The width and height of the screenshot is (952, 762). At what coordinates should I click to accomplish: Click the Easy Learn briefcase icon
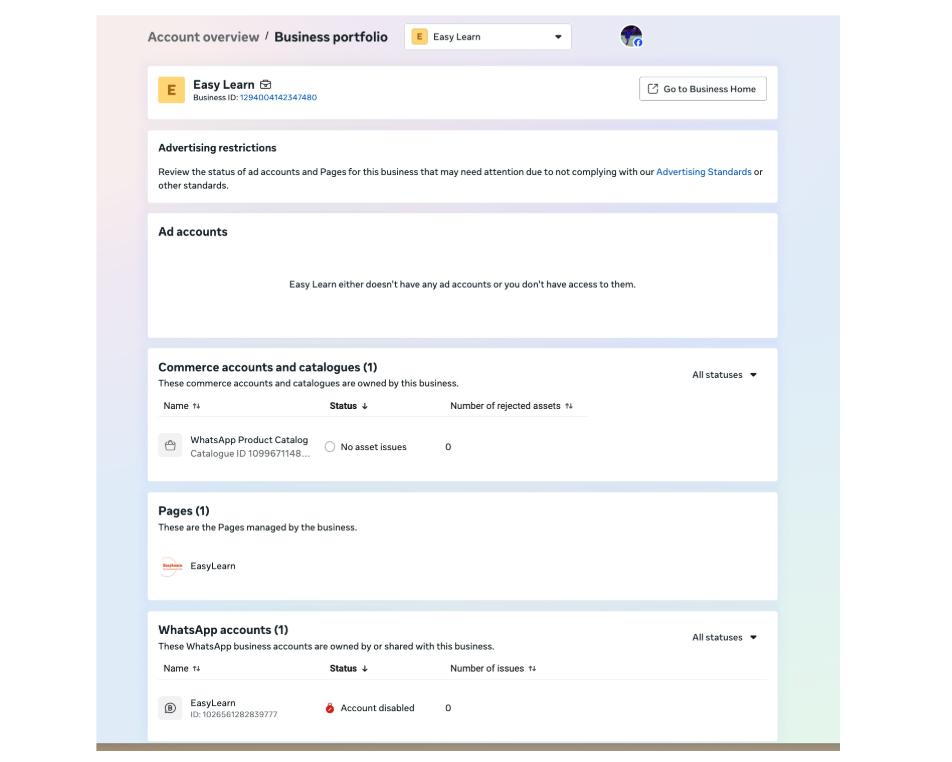point(265,84)
